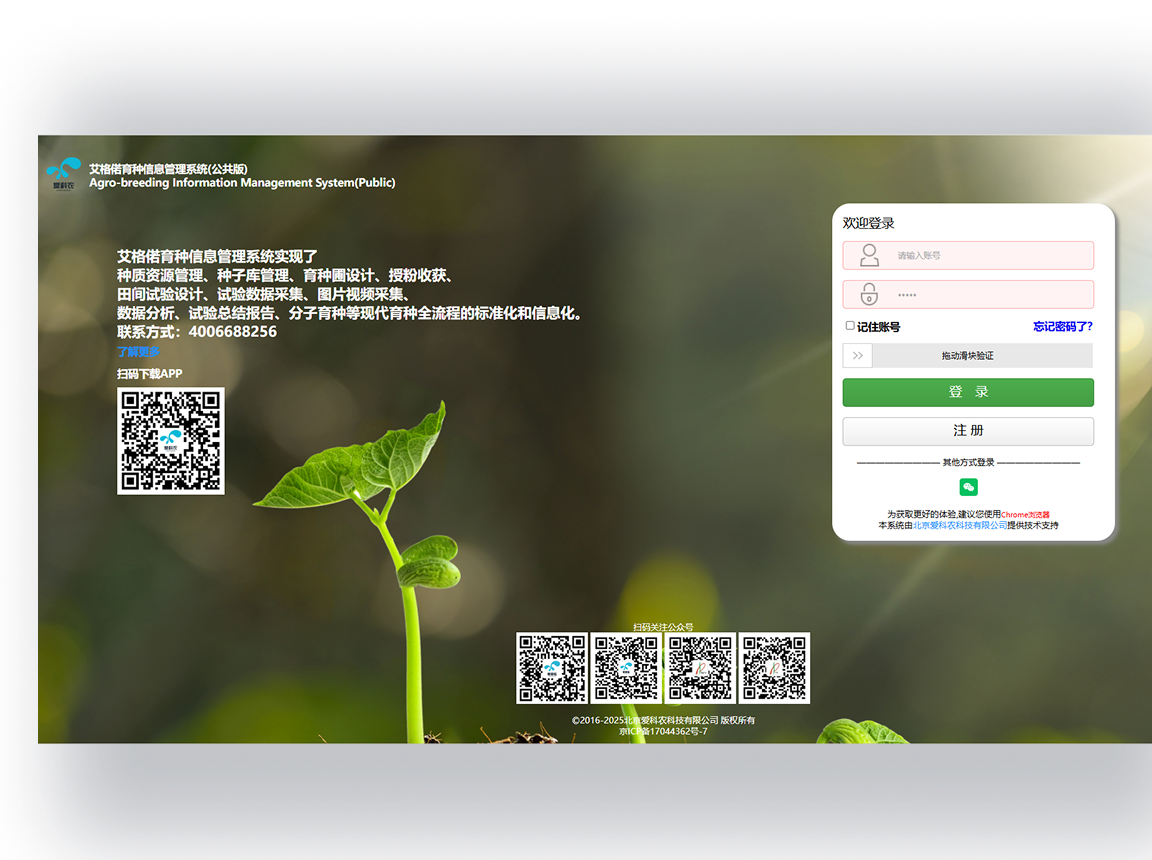
Task: Click the first official account QR code
Action: [551, 667]
